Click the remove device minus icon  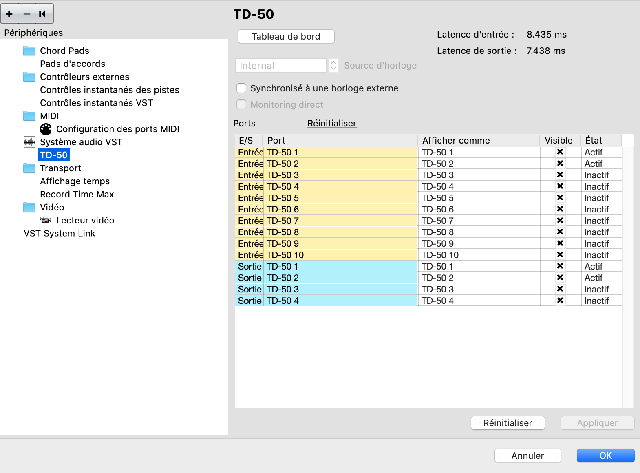point(27,14)
